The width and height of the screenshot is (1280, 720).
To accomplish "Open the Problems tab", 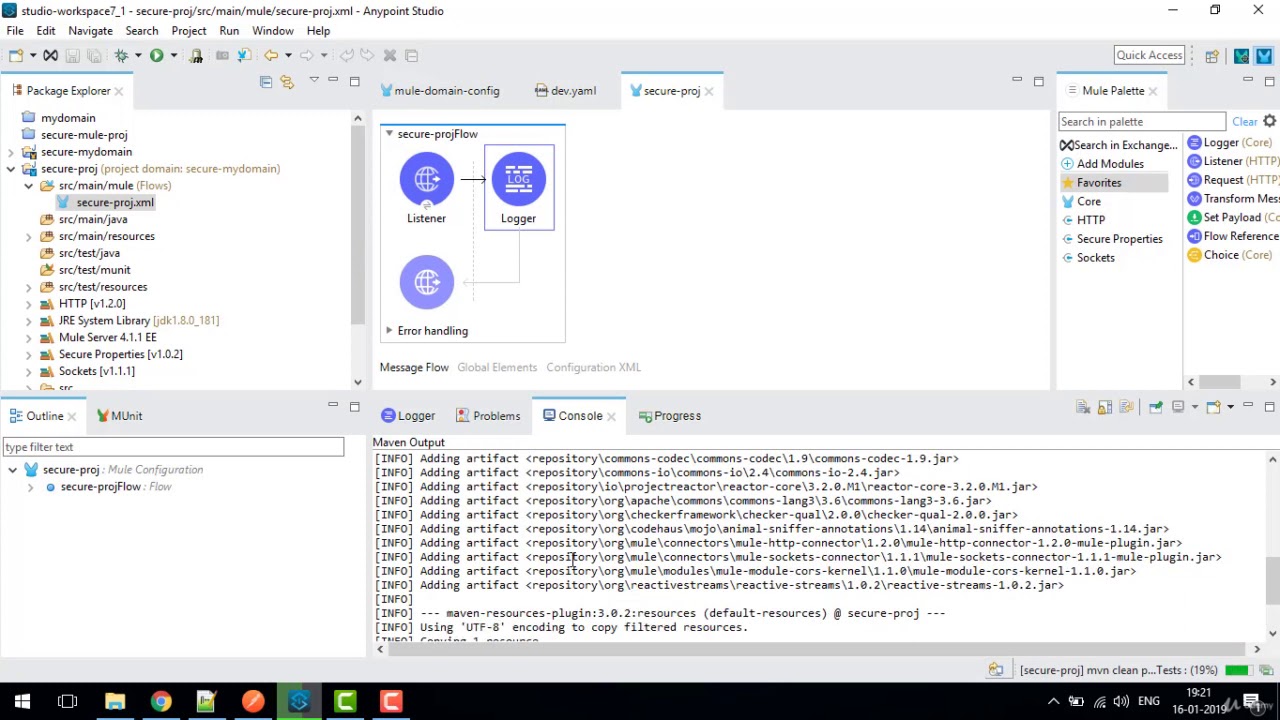I will 488,416.
